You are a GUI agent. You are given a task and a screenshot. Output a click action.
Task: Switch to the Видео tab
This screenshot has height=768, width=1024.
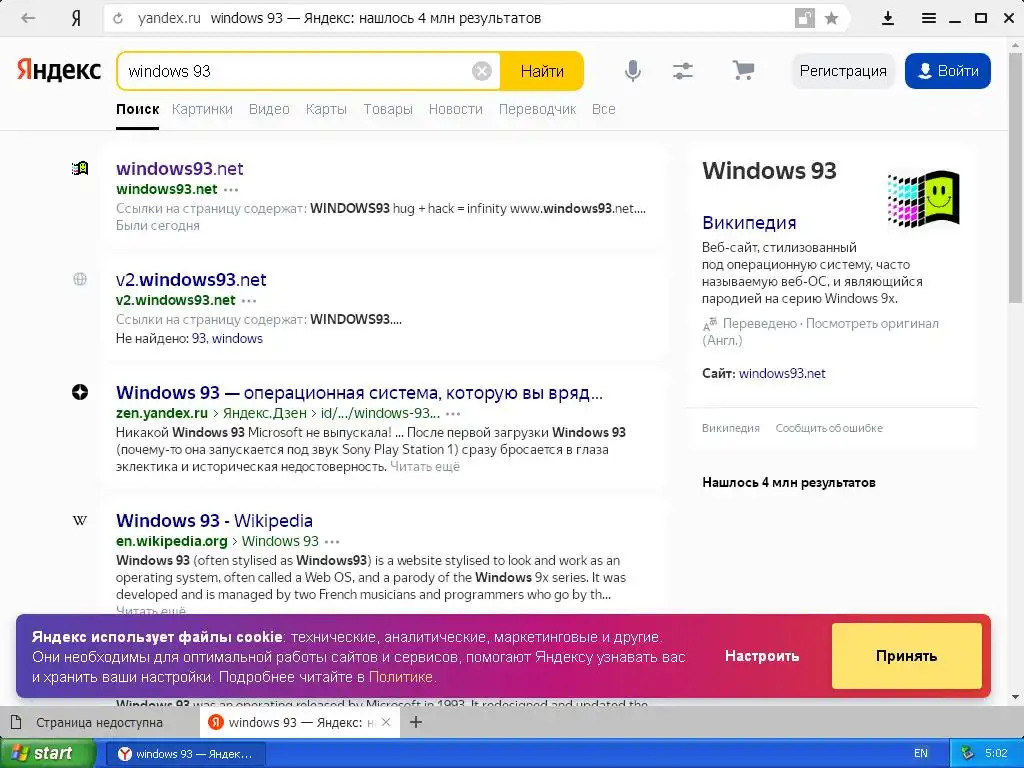269,109
